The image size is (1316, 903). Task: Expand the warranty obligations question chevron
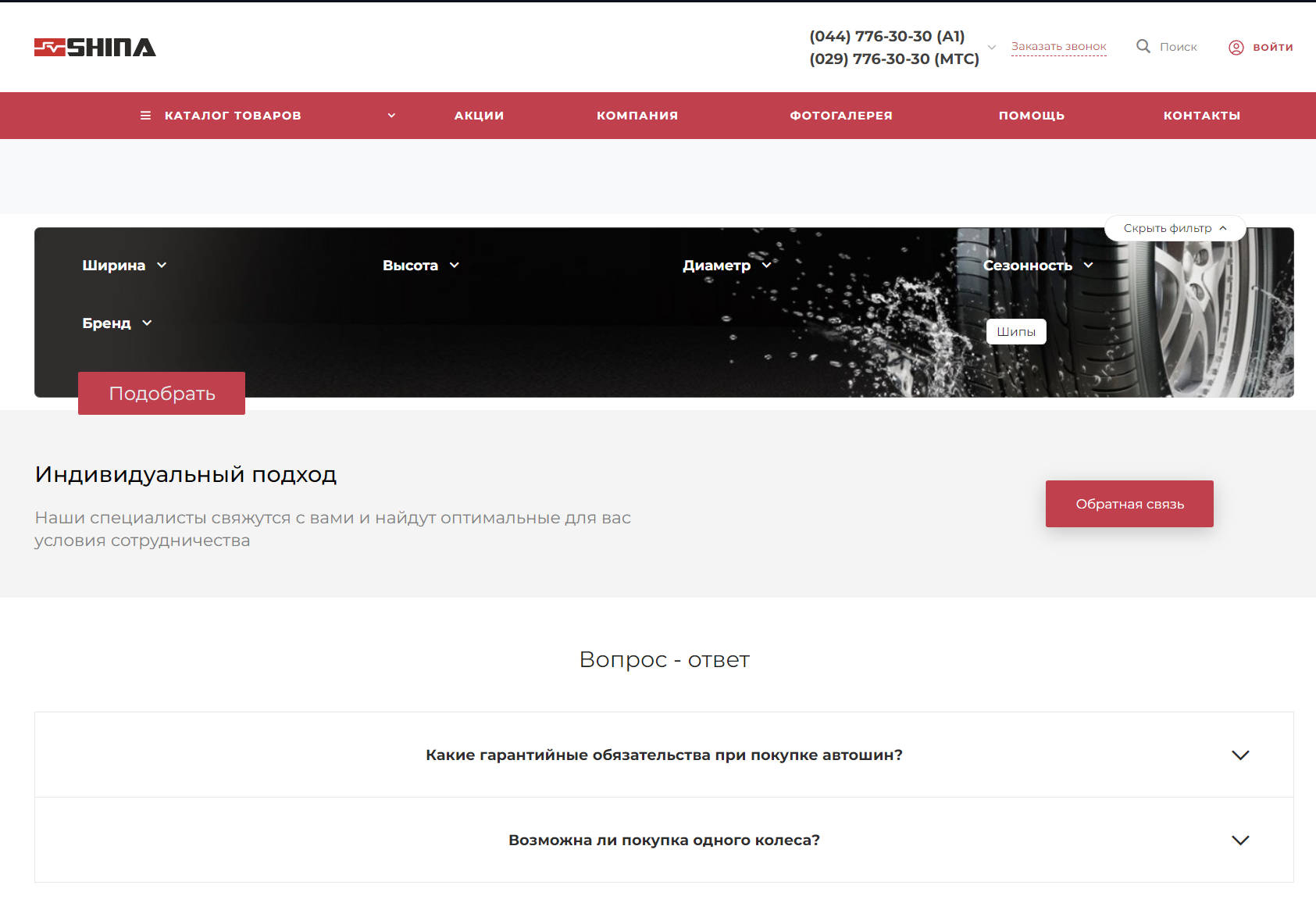point(1240,755)
